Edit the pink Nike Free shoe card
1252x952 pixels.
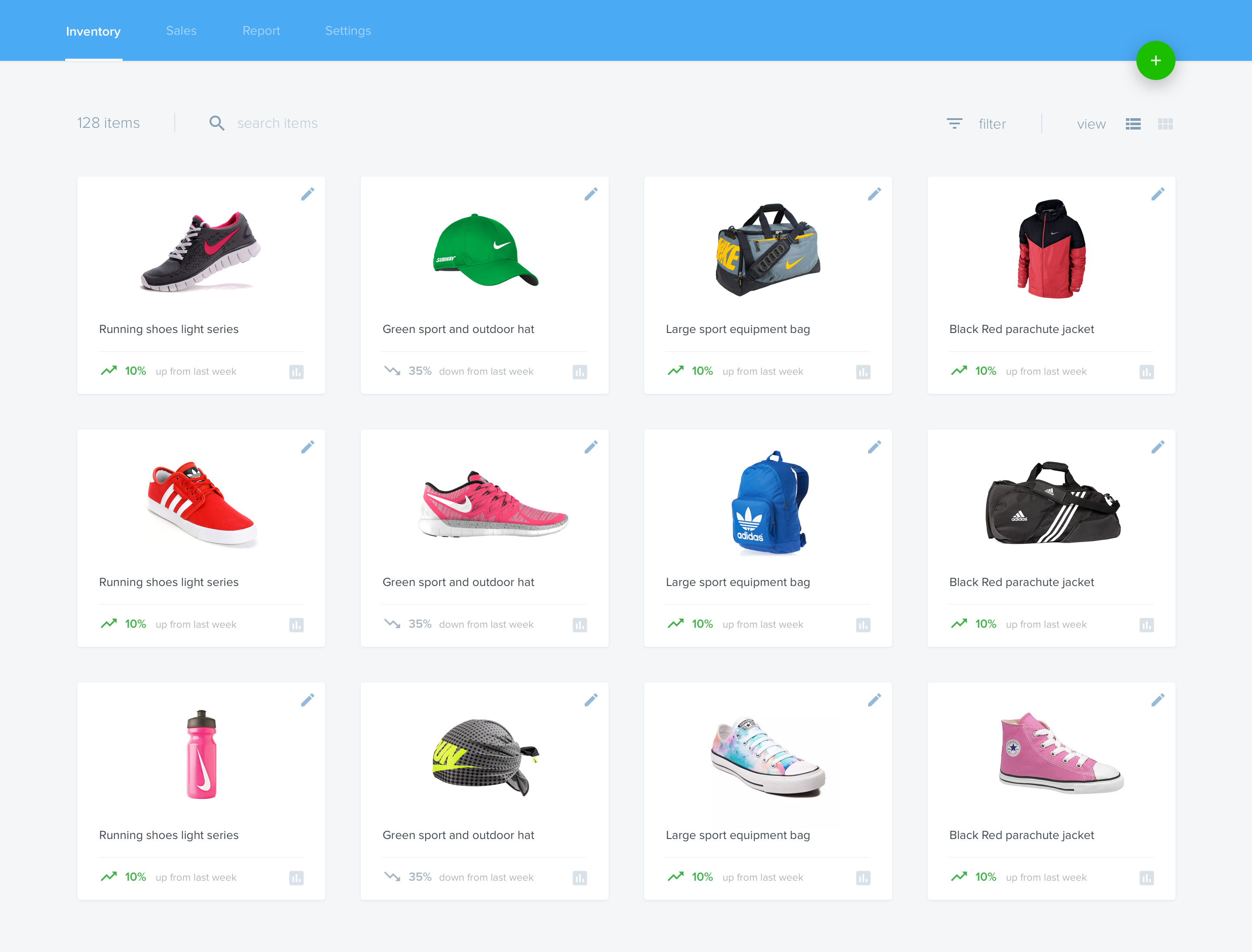click(x=591, y=447)
